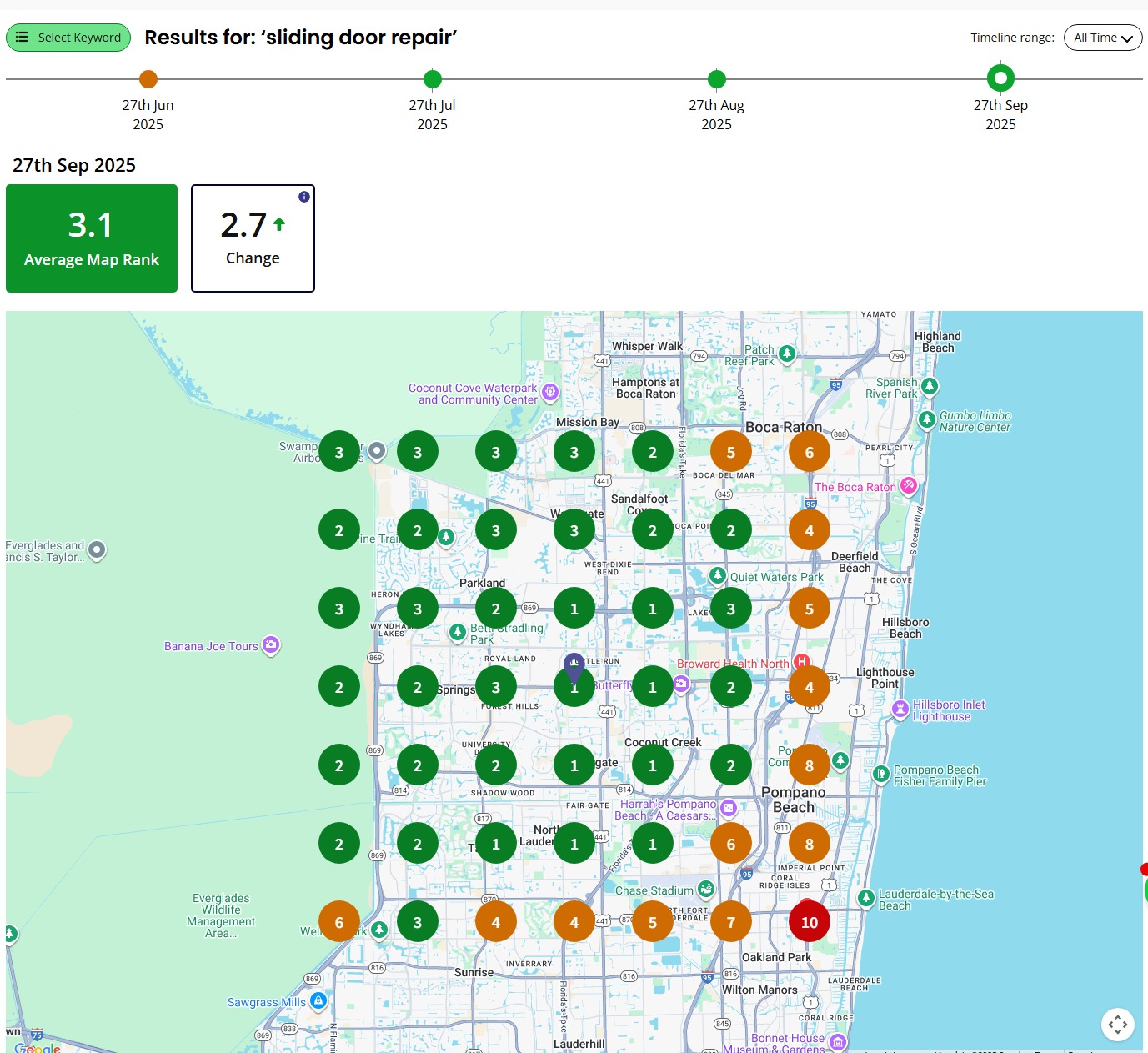The image size is (1148, 1053).
Task: Click the Hillsboro Inlet Lighthouse icon
Action: pyautogui.click(x=900, y=710)
